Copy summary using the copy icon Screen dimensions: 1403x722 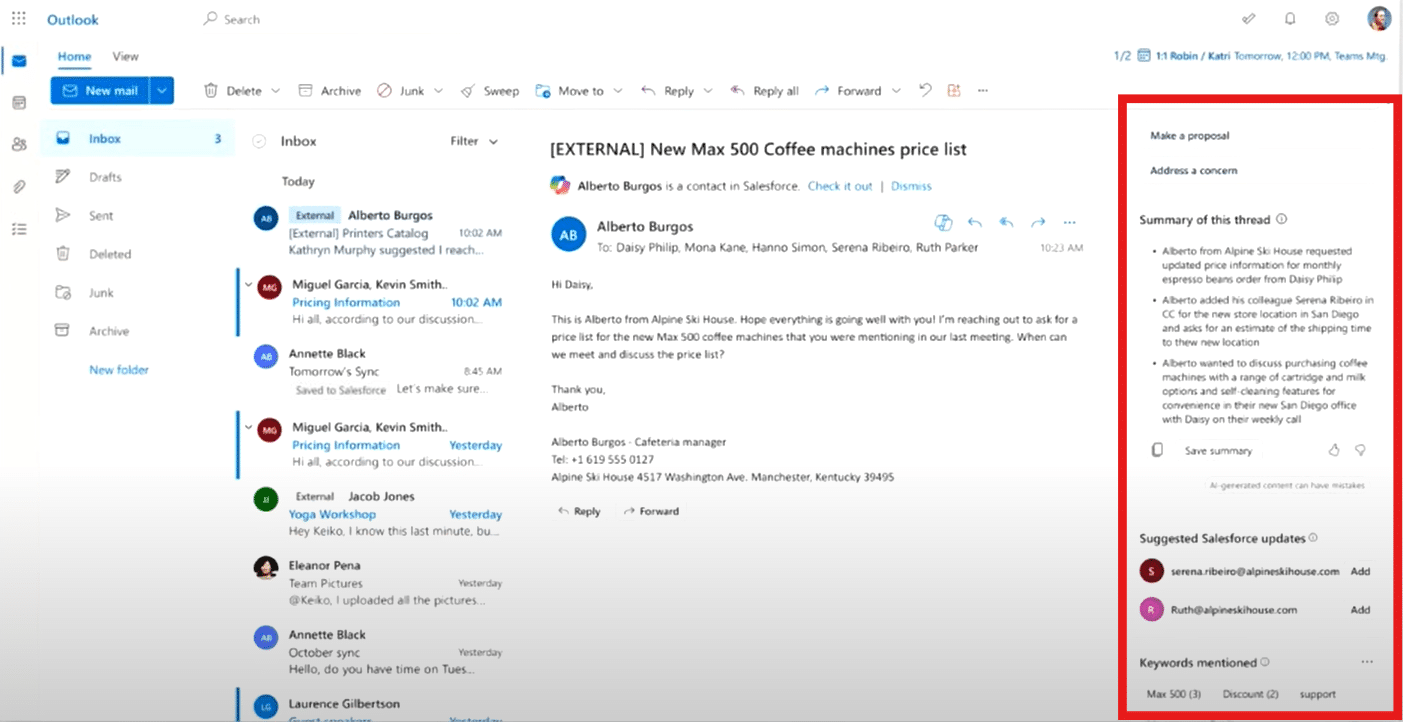click(1157, 451)
